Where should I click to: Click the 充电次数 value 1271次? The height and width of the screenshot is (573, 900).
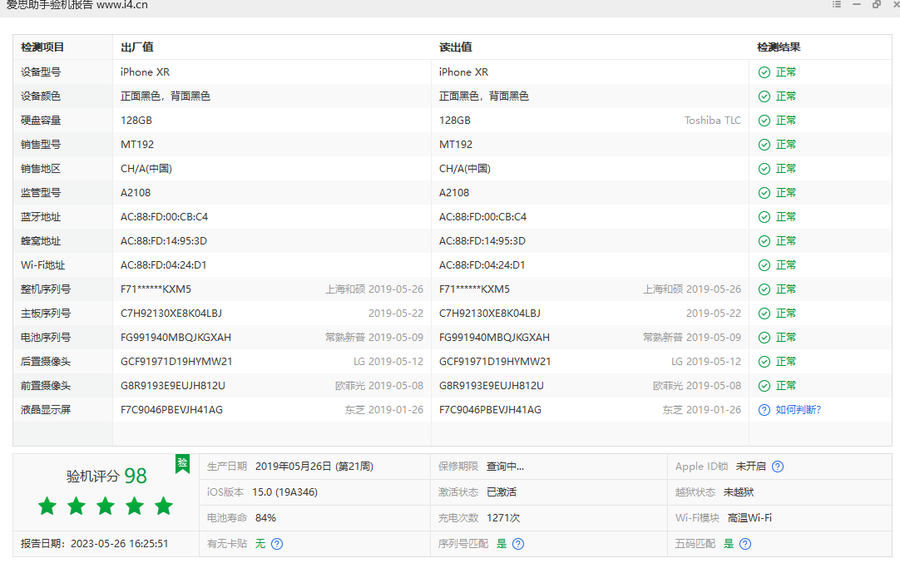click(503, 518)
